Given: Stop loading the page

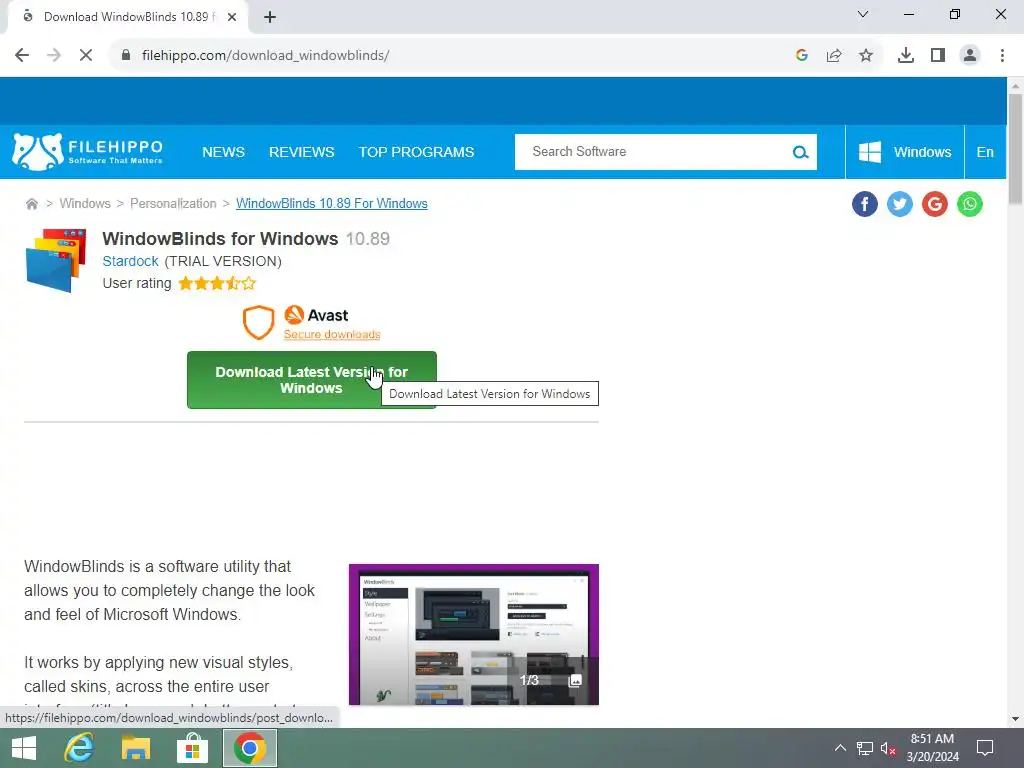Looking at the screenshot, I should 86,56.
